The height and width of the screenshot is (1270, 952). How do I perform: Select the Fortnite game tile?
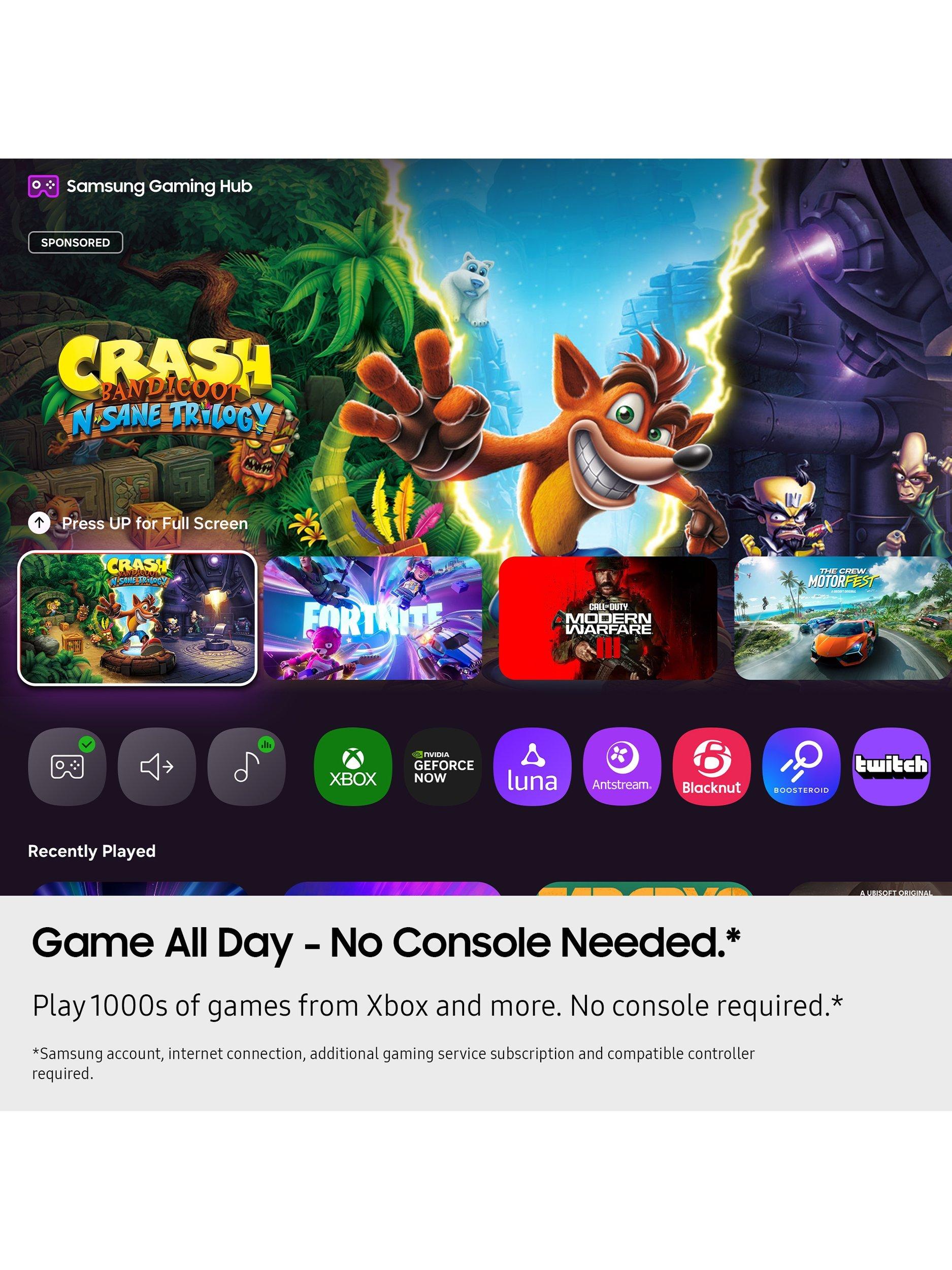click(372, 618)
